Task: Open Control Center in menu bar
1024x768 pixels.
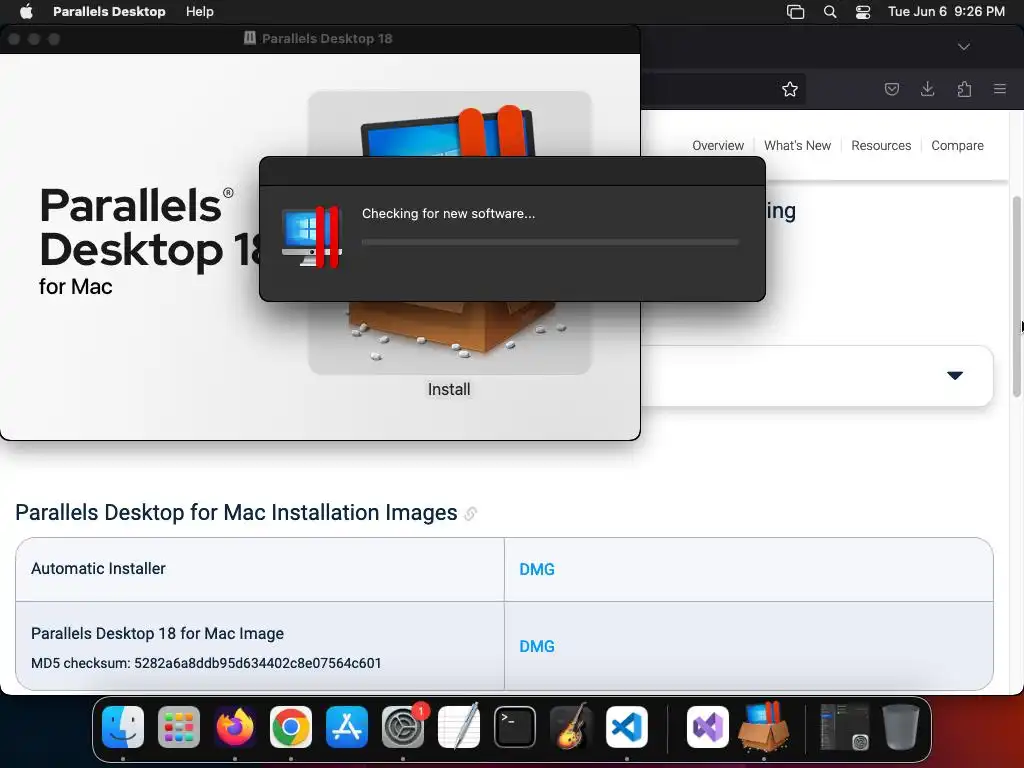Action: point(863,12)
